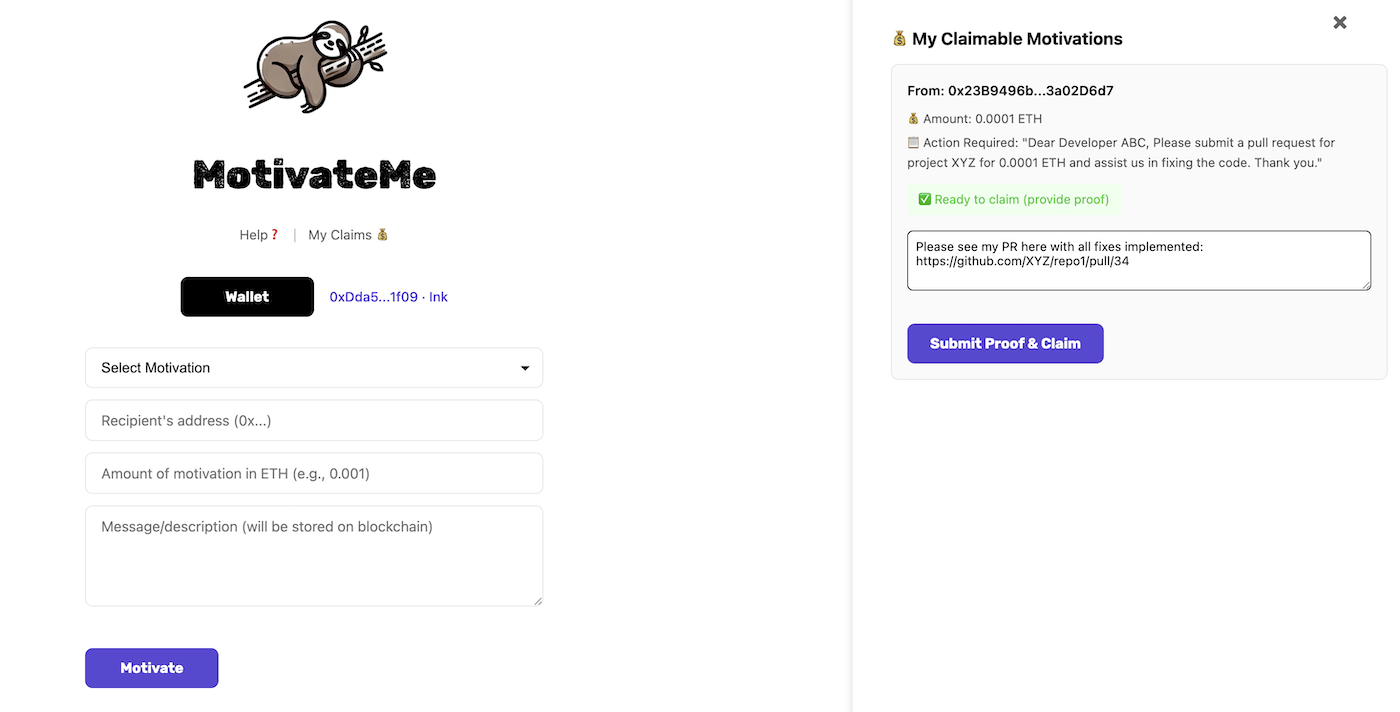Screen dimensions: 1400x712
Task: Focus the Recipient's address field
Action: [314, 421]
